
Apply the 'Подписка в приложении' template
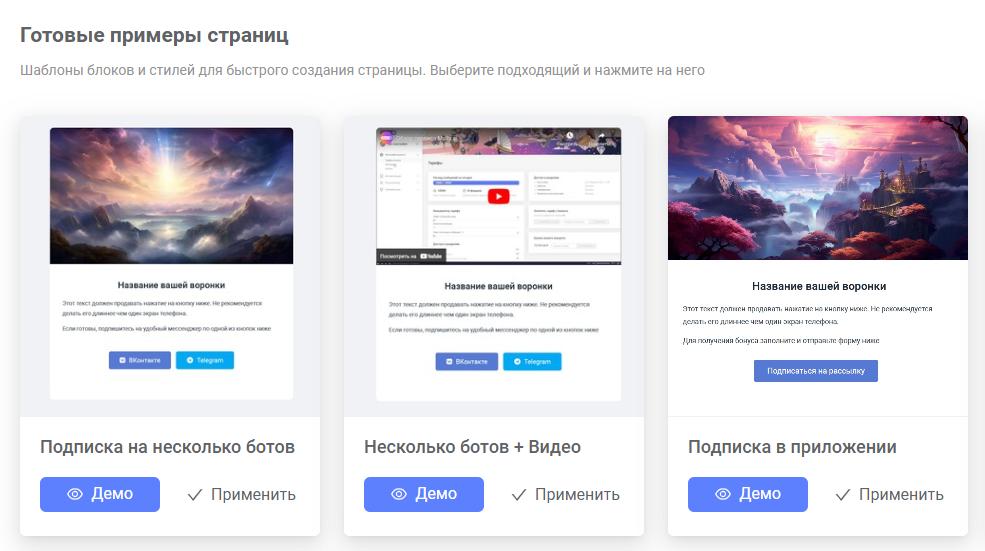(890, 494)
